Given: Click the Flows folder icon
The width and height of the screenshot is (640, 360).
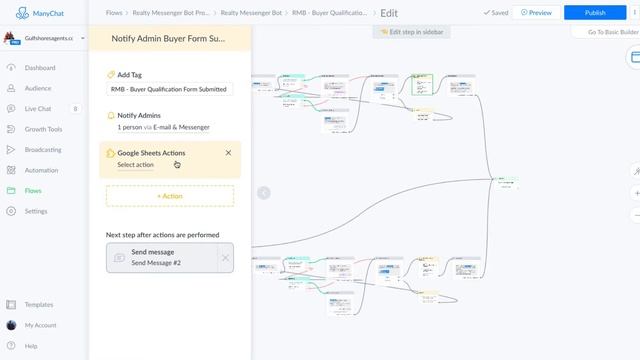Looking at the screenshot, I should click(x=11, y=191).
